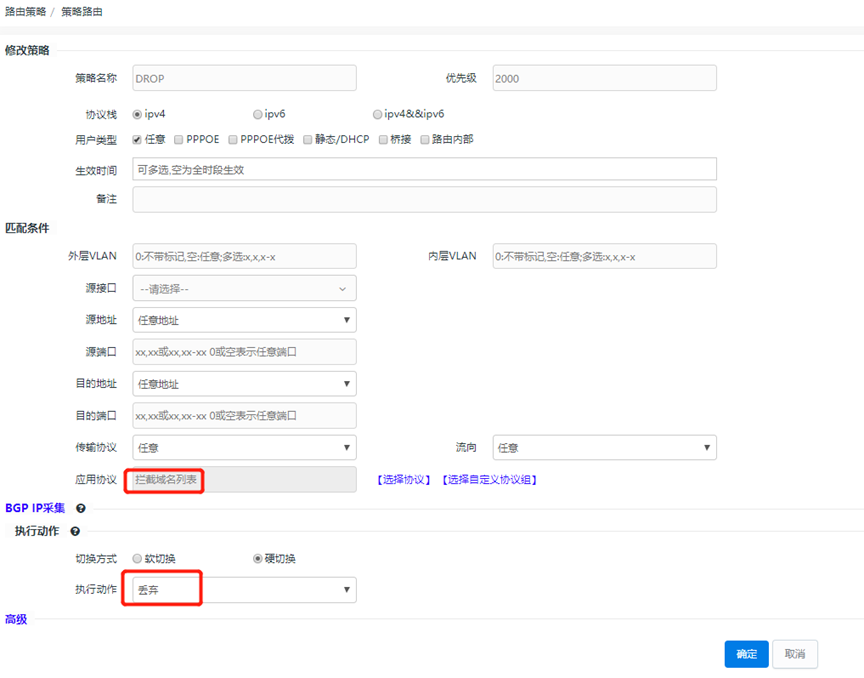This screenshot has width=864, height=678.
Task: Select 硬切换 switching mode
Action: (x=257, y=559)
